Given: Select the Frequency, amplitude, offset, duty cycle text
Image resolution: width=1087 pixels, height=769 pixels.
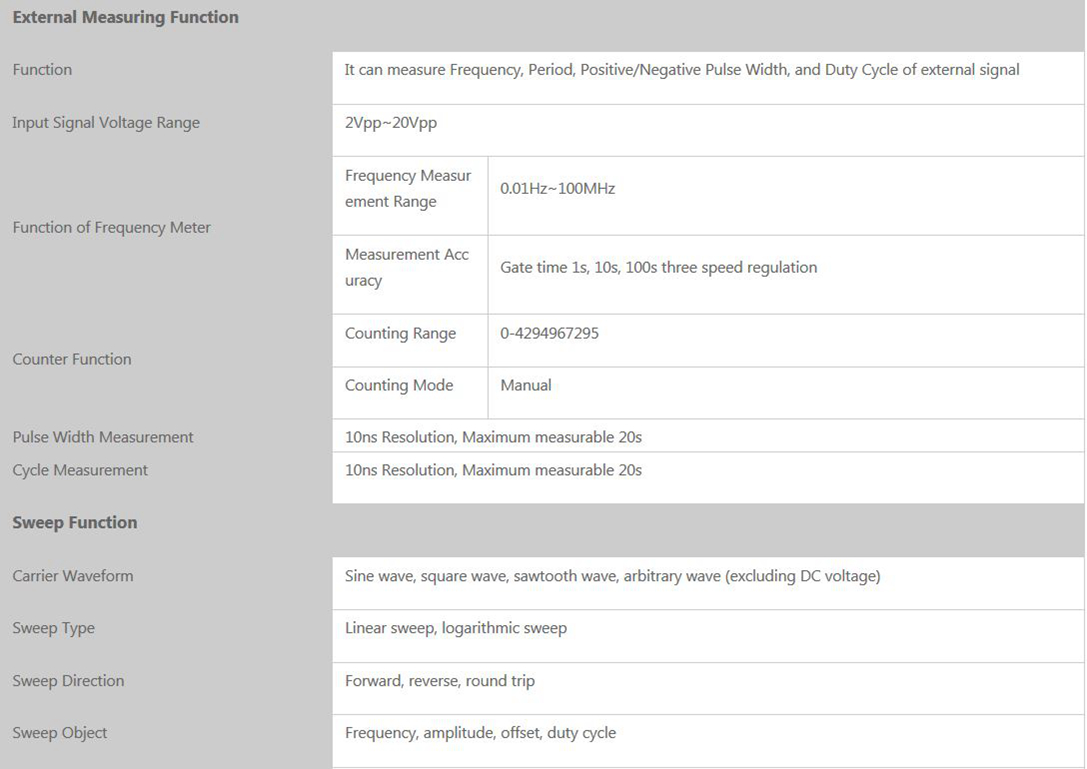Looking at the screenshot, I should [x=480, y=733].
